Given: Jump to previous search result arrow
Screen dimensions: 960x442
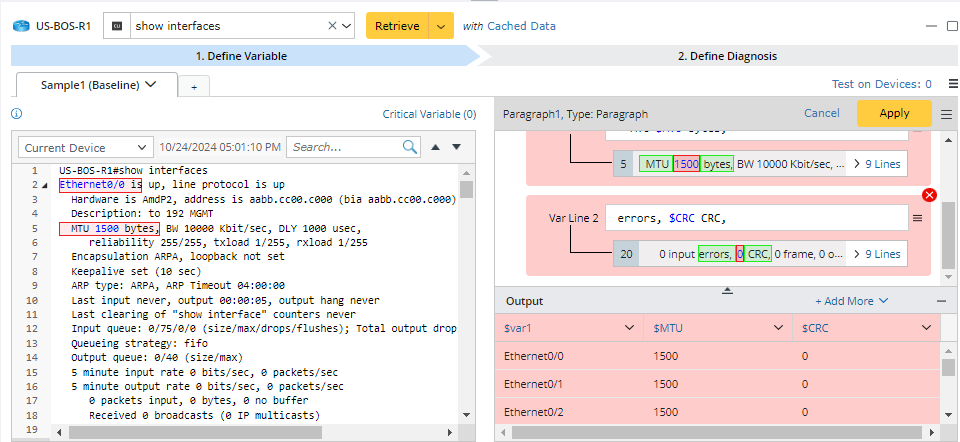Looking at the screenshot, I should 435,147.
